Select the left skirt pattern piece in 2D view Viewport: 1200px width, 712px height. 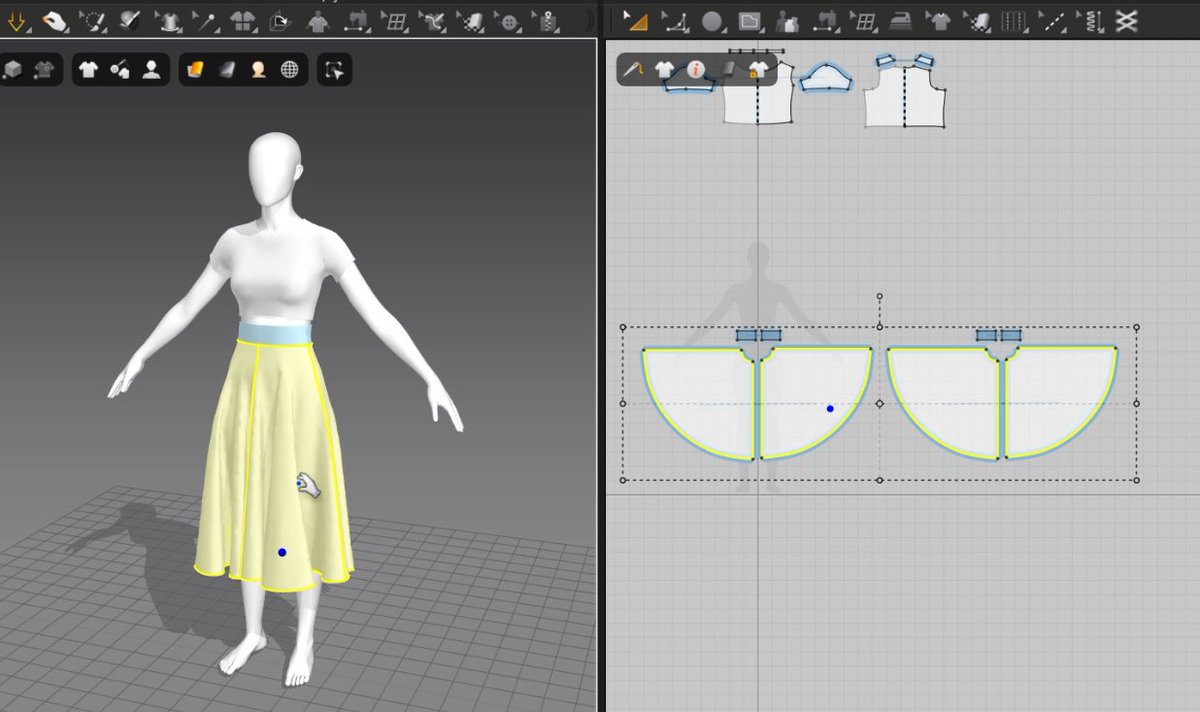(x=720, y=400)
